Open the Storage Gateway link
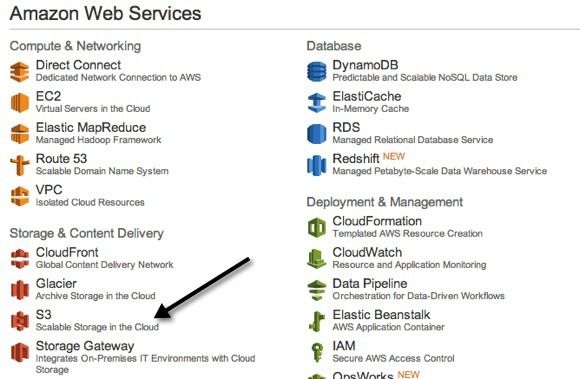Screen dimensions: 580x379 pos(85,346)
